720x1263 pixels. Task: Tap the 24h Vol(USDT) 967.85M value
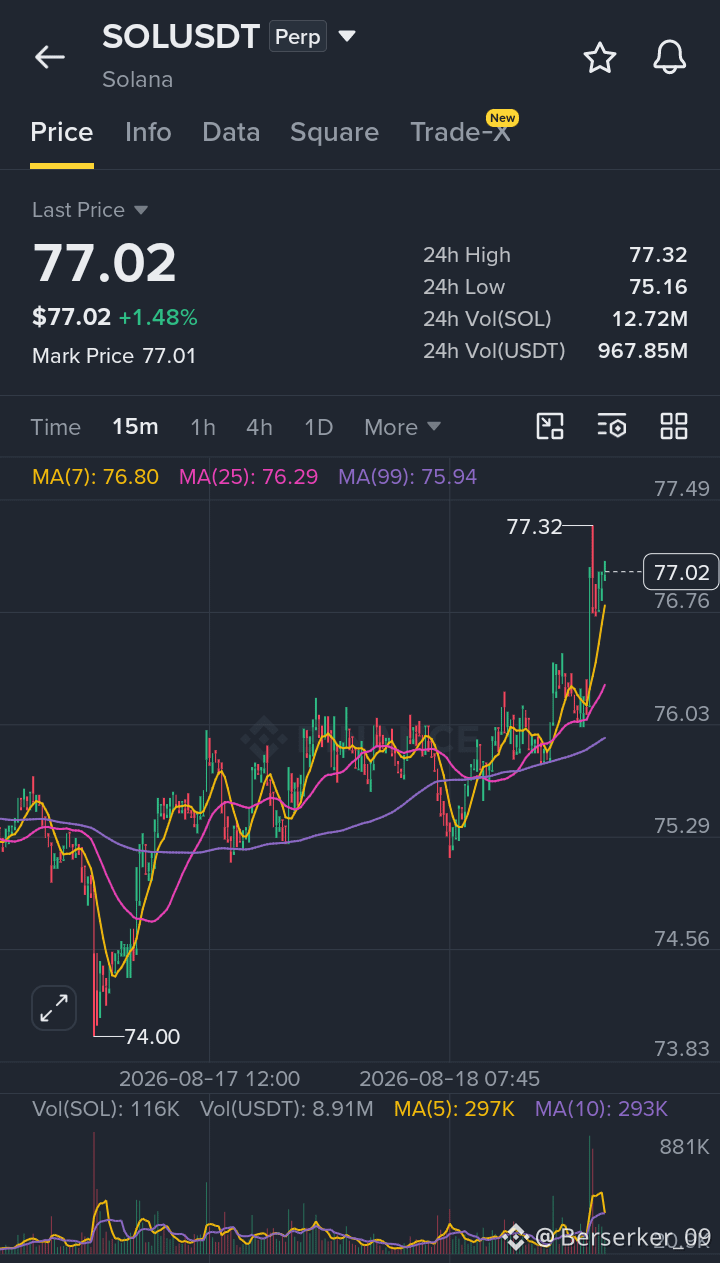click(x=642, y=351)
